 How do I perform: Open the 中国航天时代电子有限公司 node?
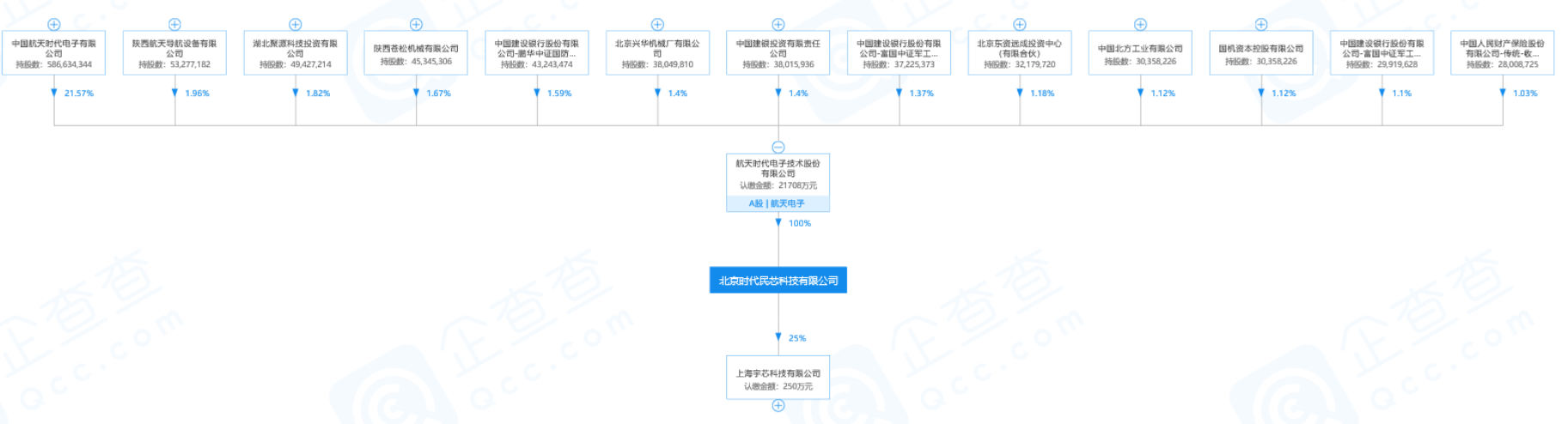(x=54, y=53)
